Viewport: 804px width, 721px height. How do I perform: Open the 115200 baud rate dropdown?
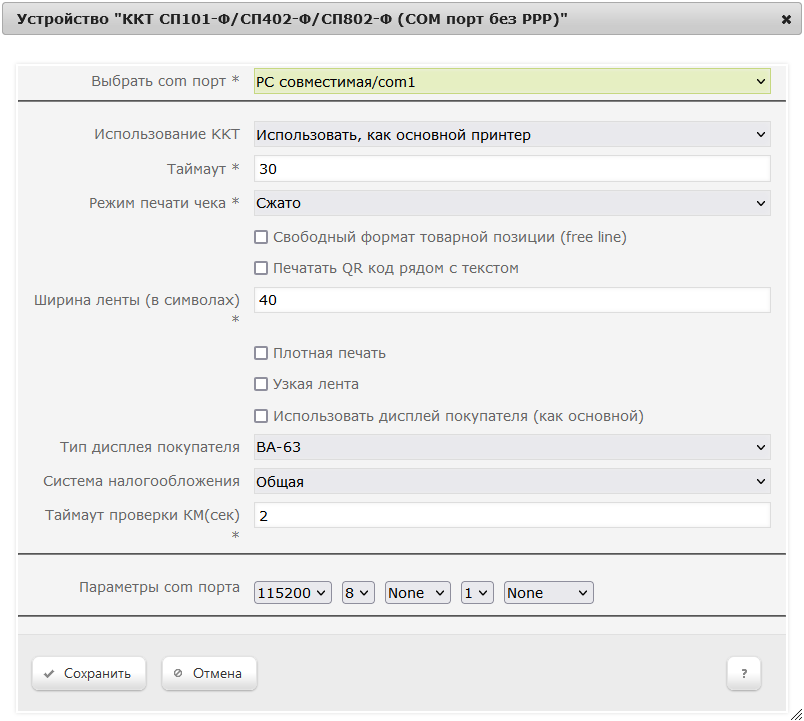tap(293, 593)
